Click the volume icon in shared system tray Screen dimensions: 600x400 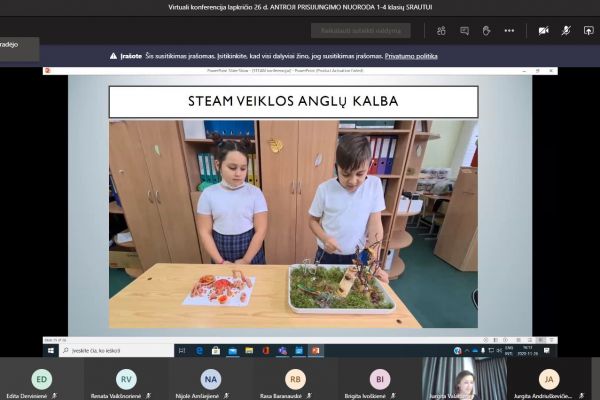pyautogui.click(x=499, y=351)
